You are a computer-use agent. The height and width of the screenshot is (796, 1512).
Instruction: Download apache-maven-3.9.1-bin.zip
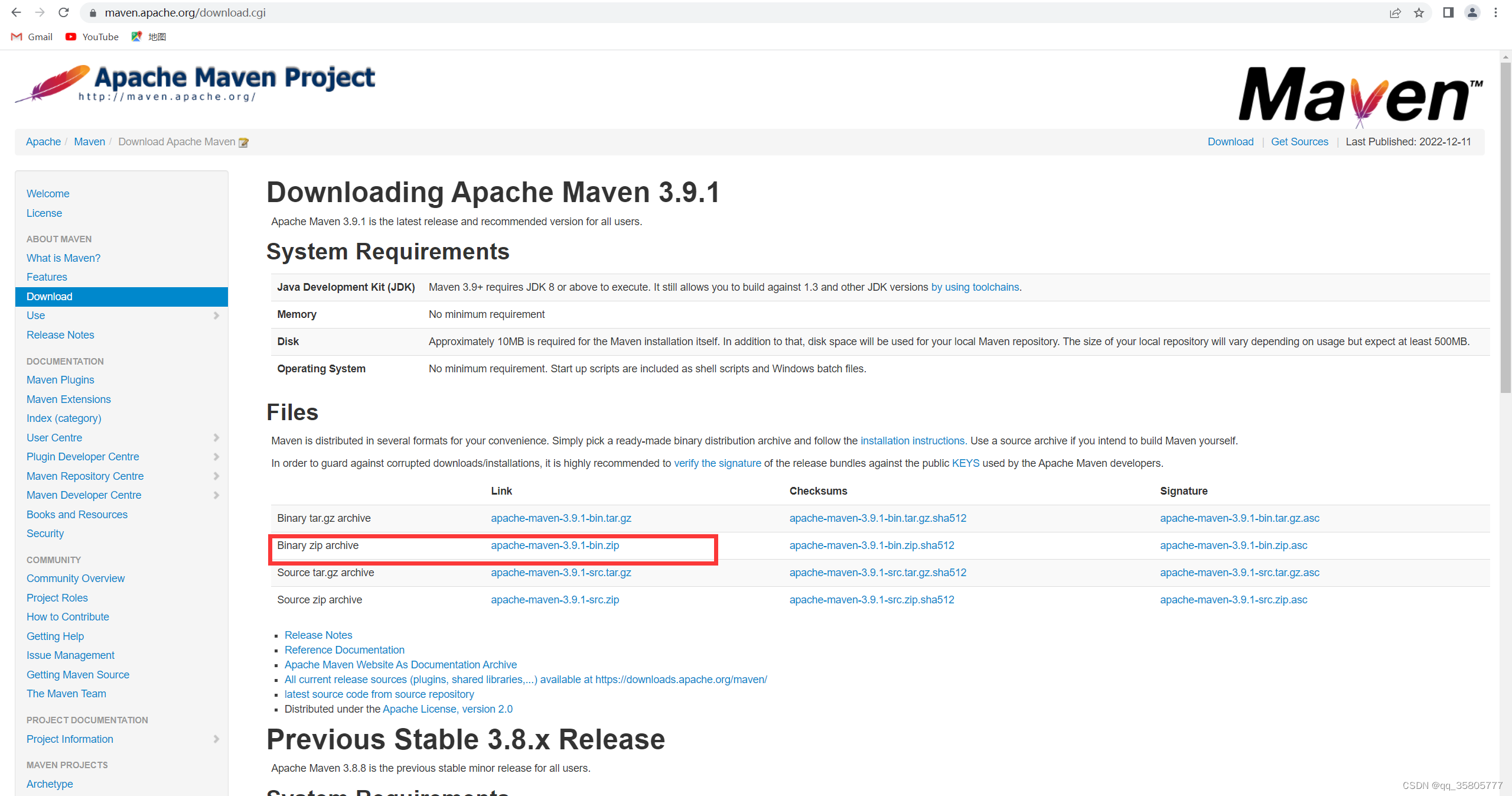click(x=555, y=545)
